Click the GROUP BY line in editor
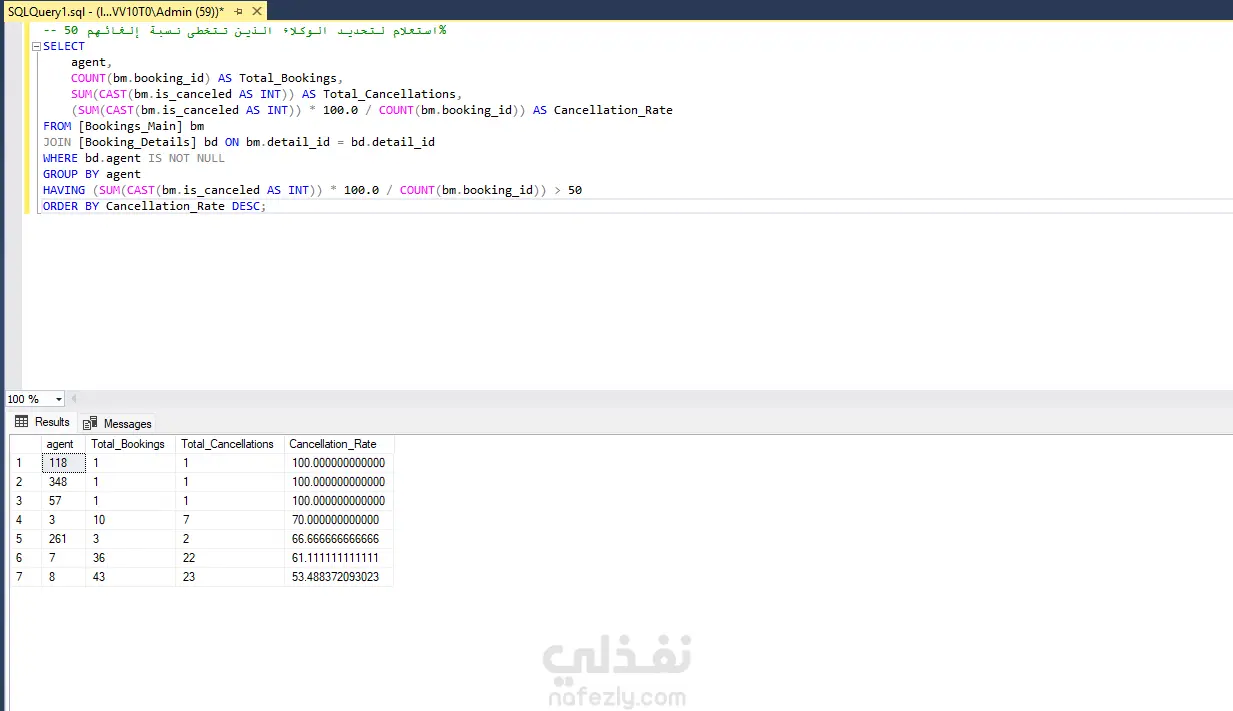Viewport: 1233px width, 711px height. [92, 174]
